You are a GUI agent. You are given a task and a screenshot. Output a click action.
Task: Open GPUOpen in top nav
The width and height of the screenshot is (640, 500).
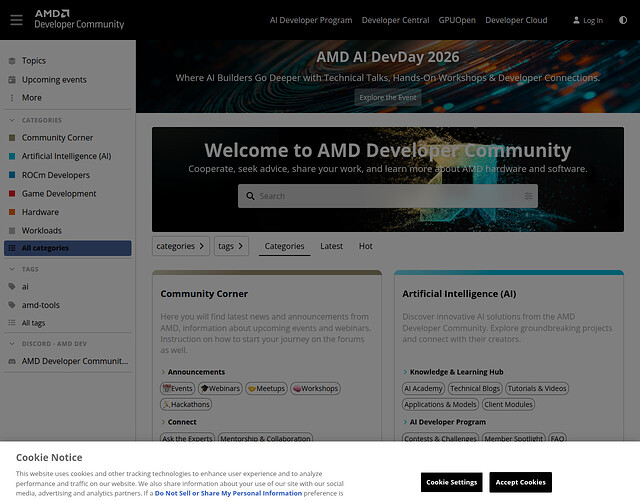click(457, 20)
